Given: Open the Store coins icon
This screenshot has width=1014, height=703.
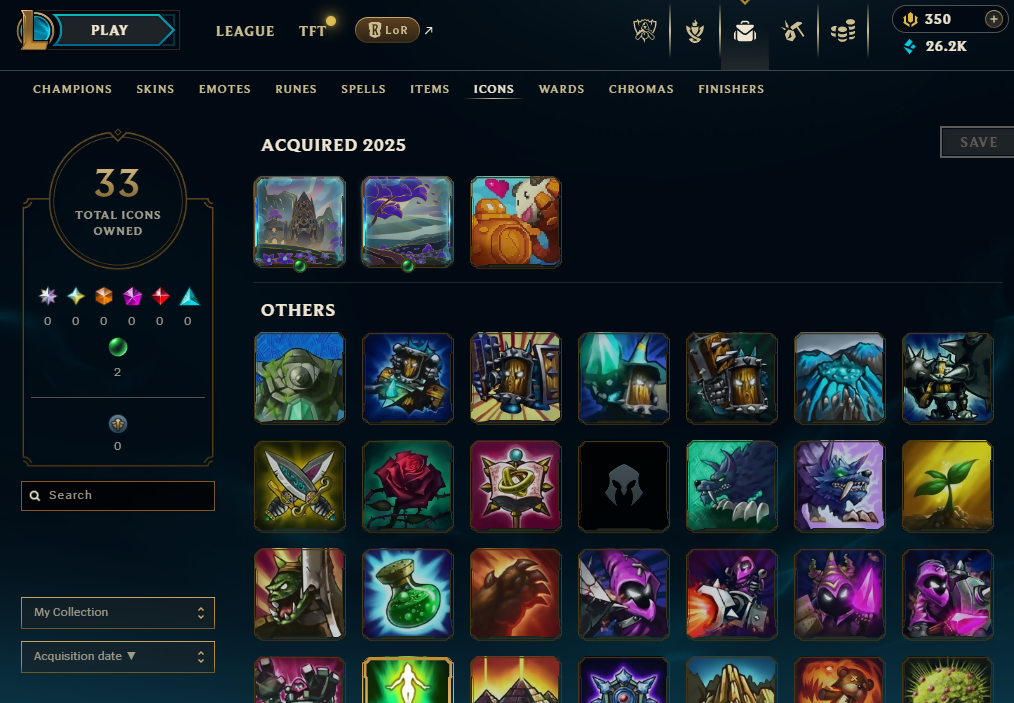Looking at the screenshot, I should 843,30.
